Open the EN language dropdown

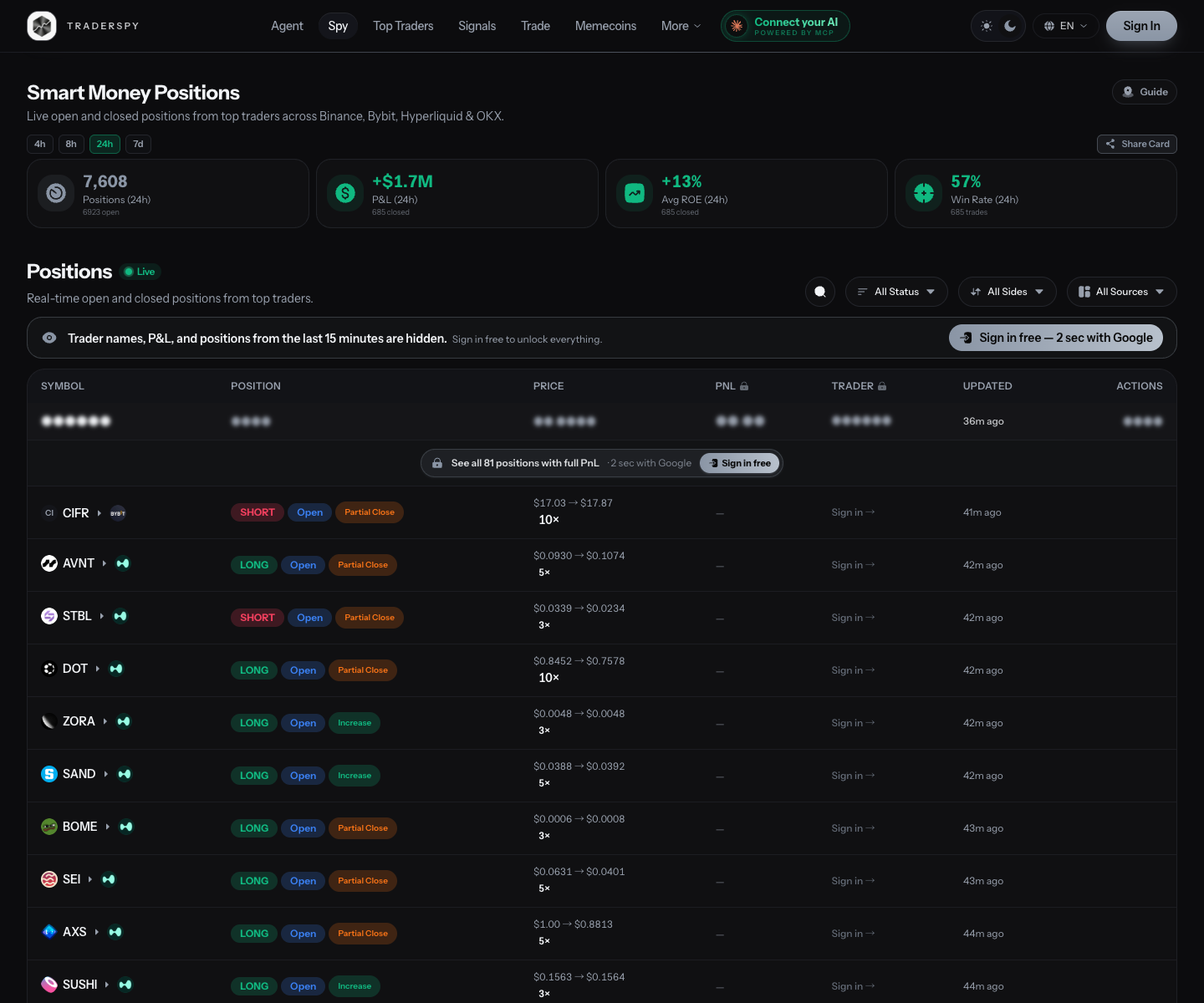(x=1066, y=26)
